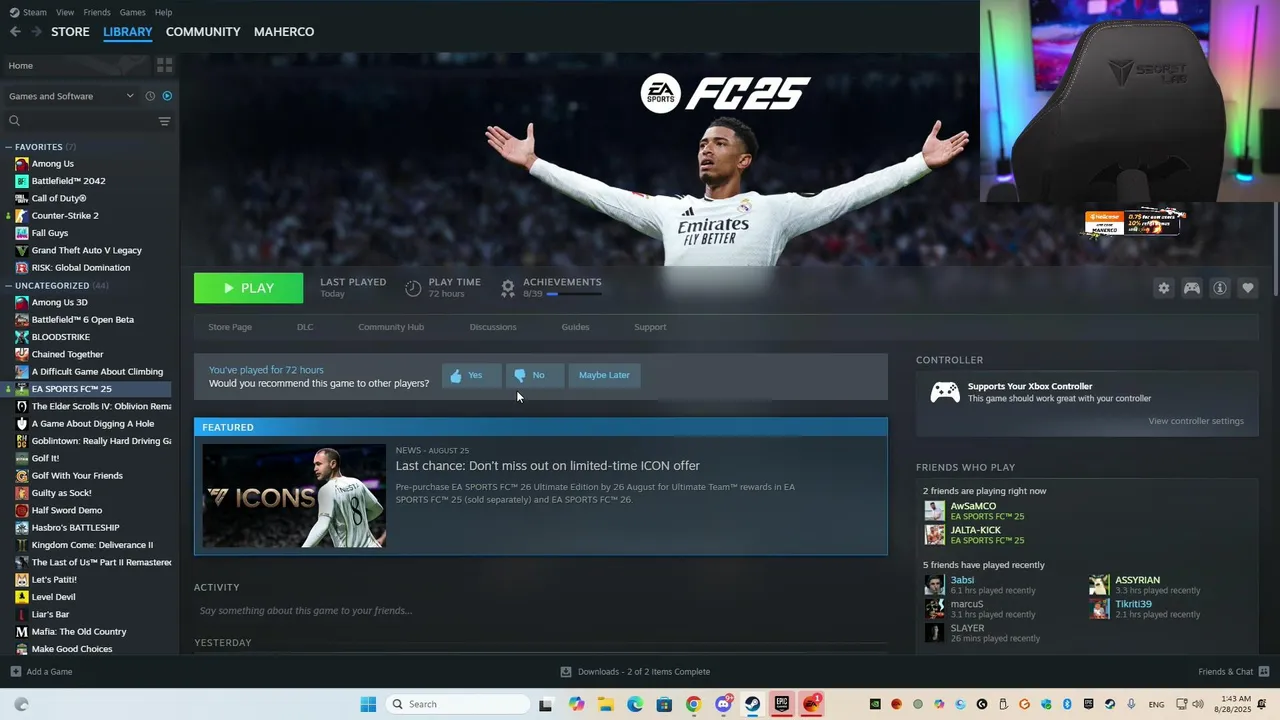The width and height of the screenshot is (1280, 720).
Task: Open the Store Page link
Action: pos(230,327)
